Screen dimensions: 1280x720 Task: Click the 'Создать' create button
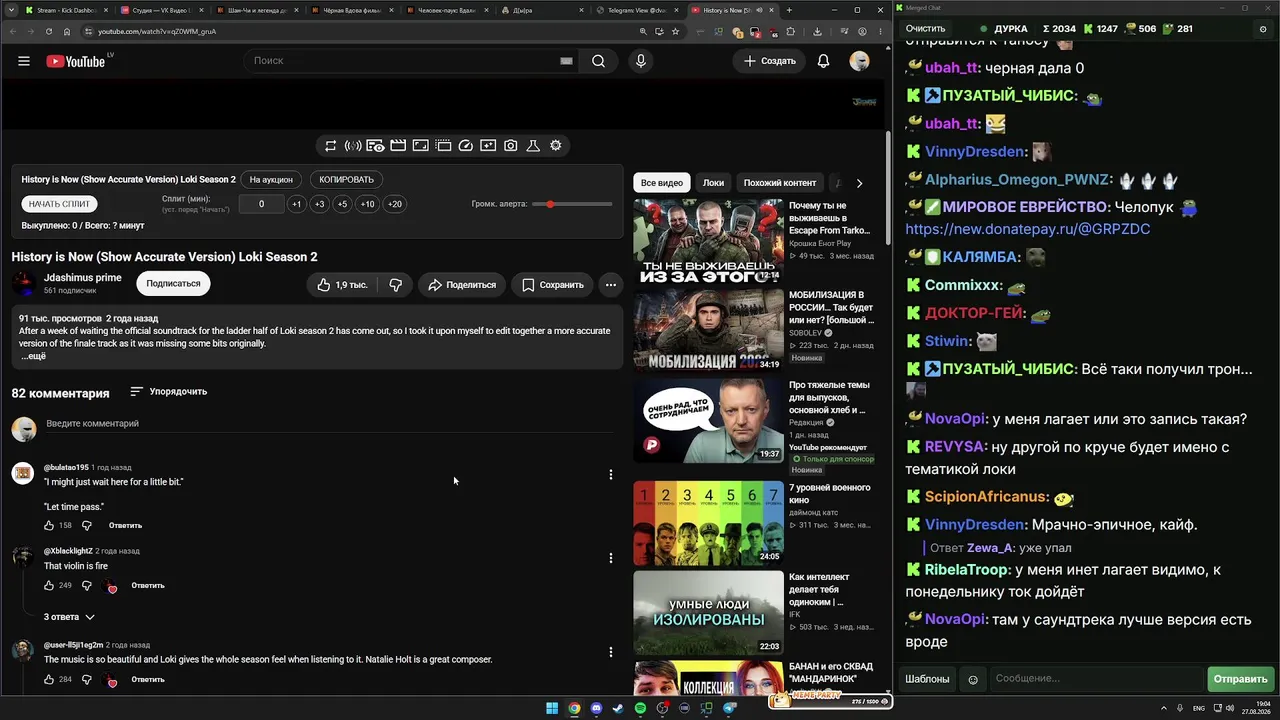click(x=770, y=61)
